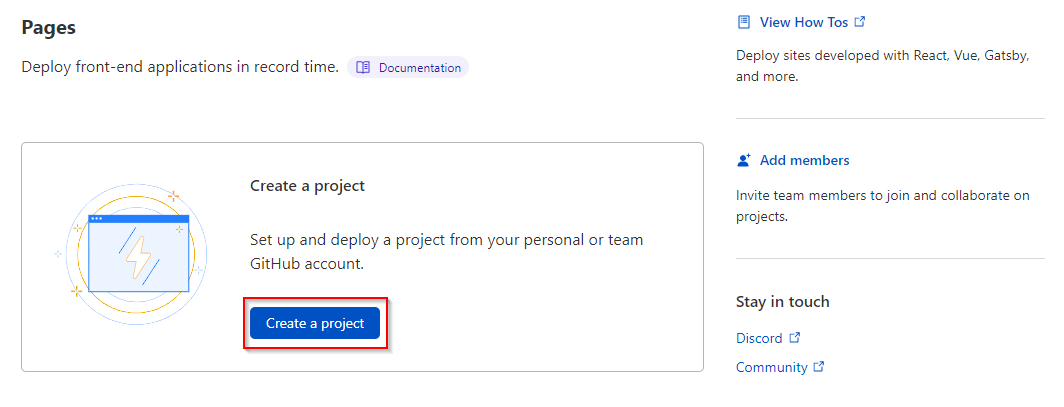Open the Discord link
Image resolution: width=1064 pixels, height=407 pixels.
click(x=759, y=338)
